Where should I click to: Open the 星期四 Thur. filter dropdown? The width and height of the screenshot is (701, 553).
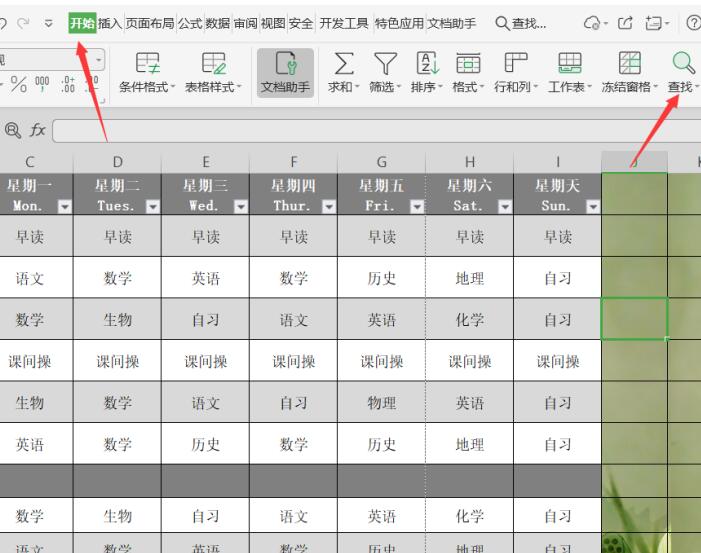click(329, 207)
